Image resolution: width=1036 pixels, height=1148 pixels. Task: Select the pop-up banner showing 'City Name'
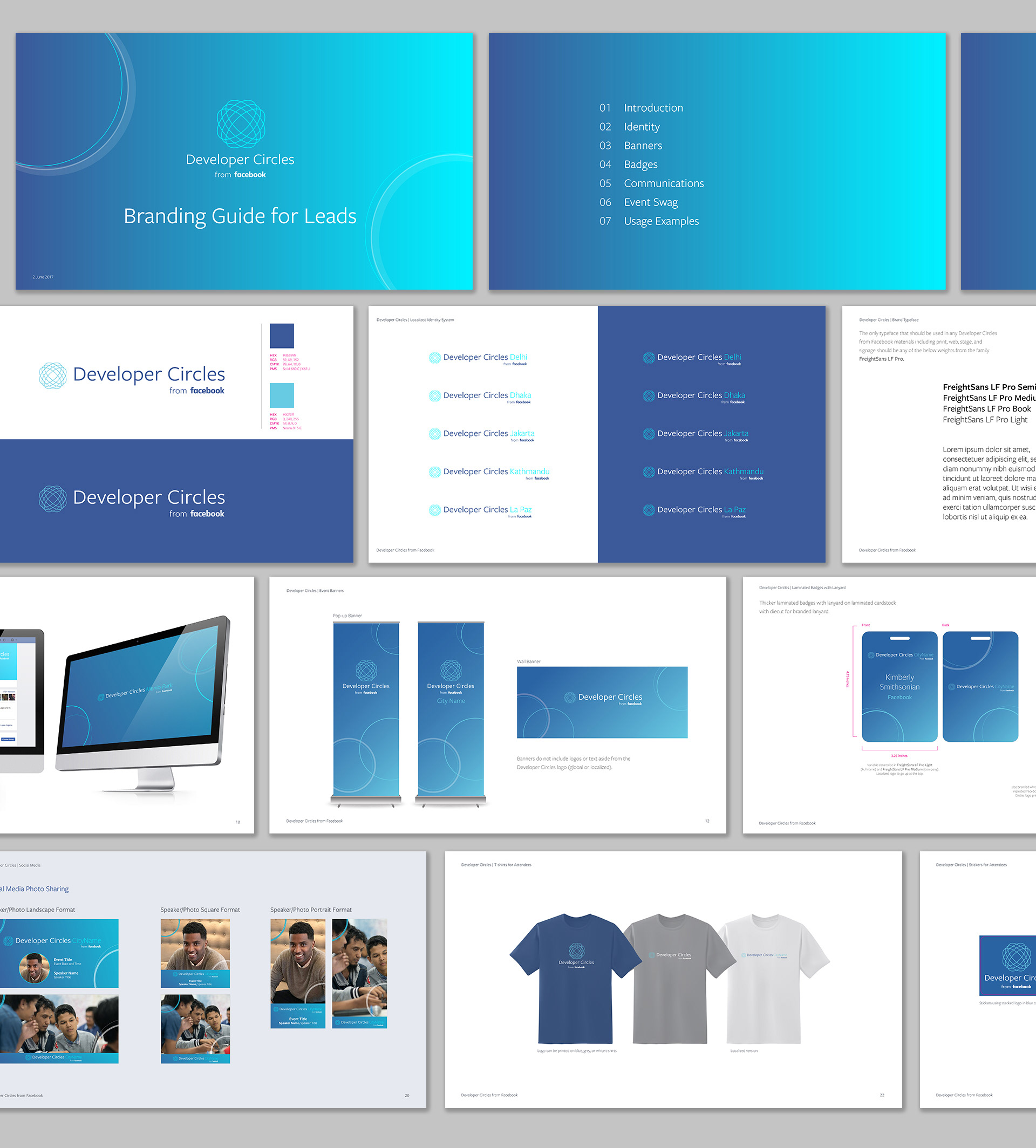tap(451, 715)
